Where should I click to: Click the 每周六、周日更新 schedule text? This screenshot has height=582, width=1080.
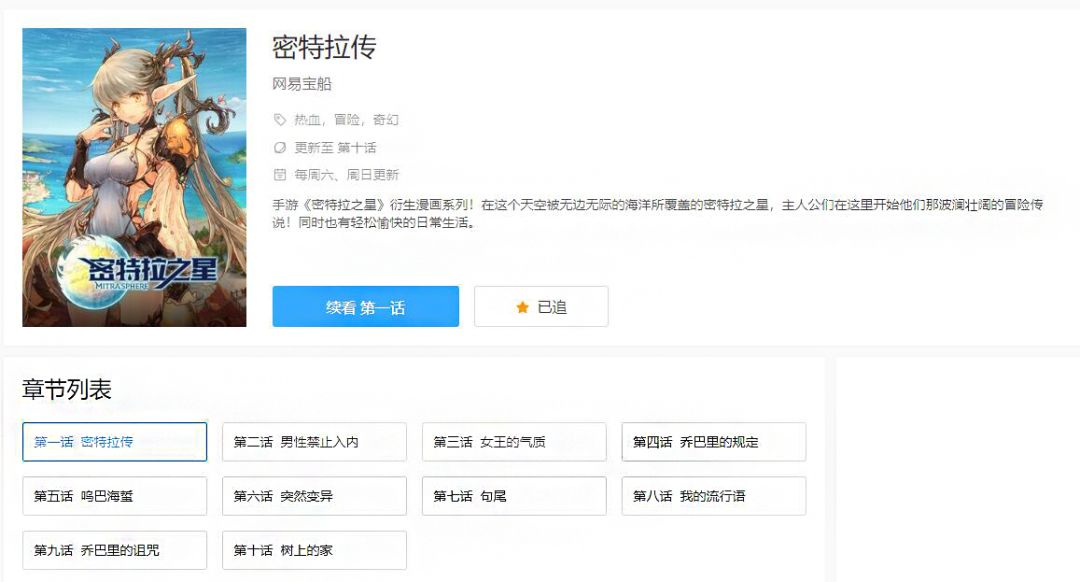pyautogui.click(x=346, y=175)
